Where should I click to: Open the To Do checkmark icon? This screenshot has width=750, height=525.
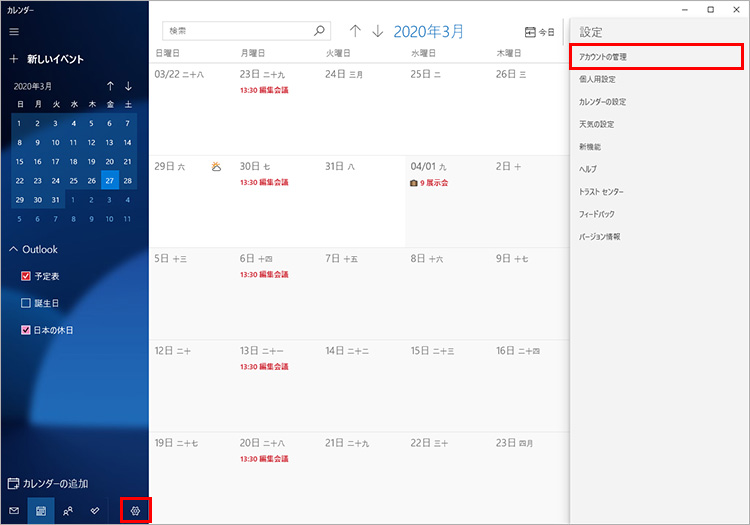click(95, 510)
